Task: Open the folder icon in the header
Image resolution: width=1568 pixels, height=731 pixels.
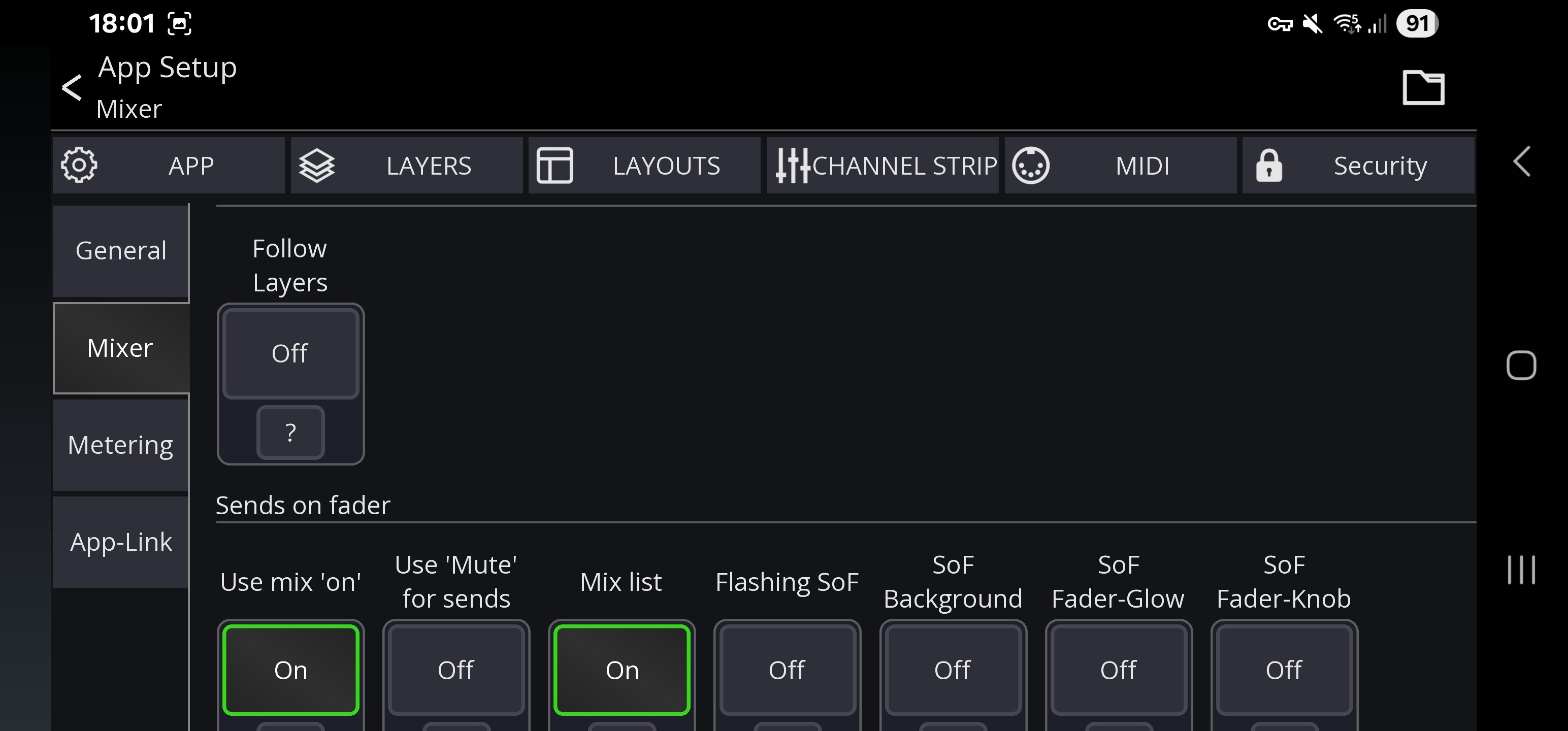Action: tap(1422, 88)
